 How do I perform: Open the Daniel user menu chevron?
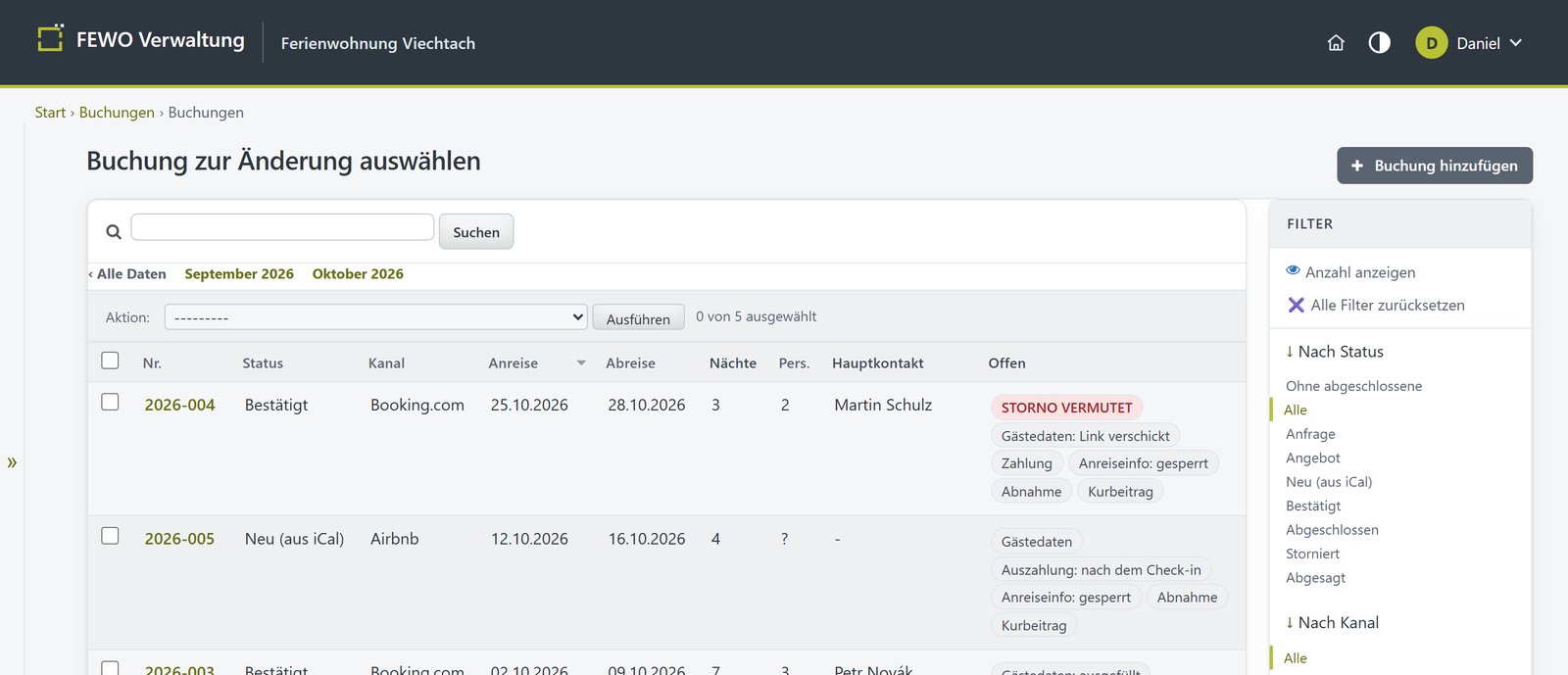(1515, 43)
